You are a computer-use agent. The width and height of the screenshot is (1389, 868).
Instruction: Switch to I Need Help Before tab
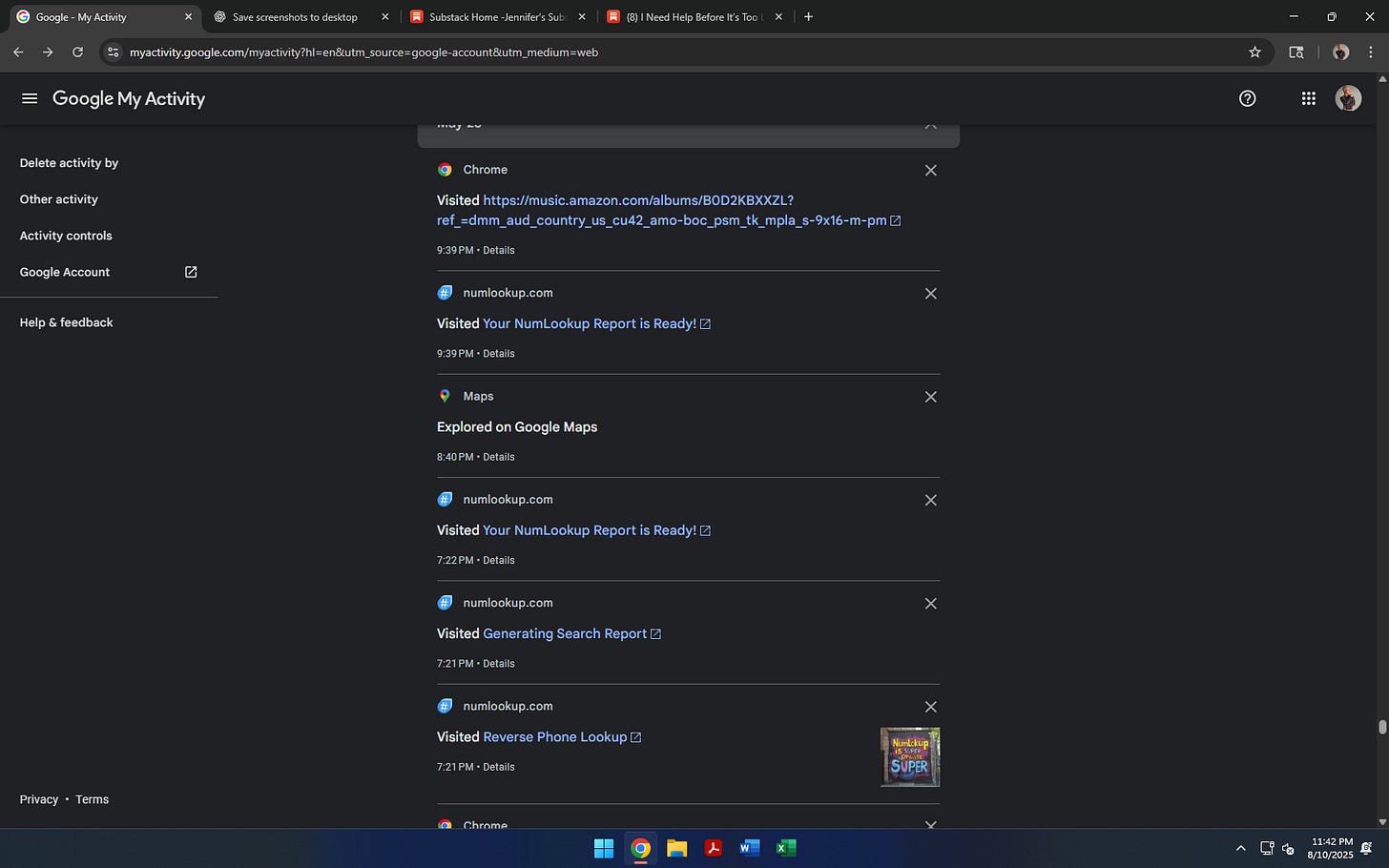(693, 17)
